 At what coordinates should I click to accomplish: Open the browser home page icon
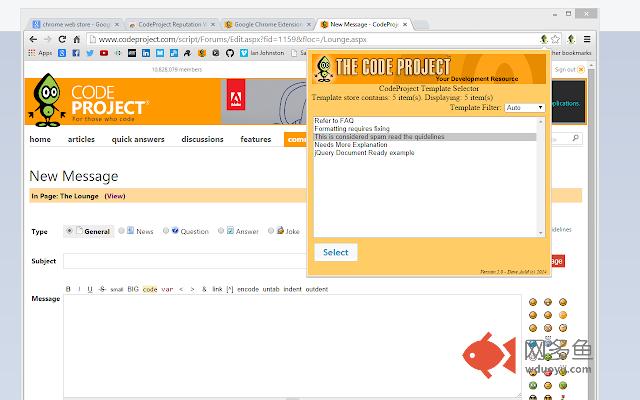pos(76,39)
